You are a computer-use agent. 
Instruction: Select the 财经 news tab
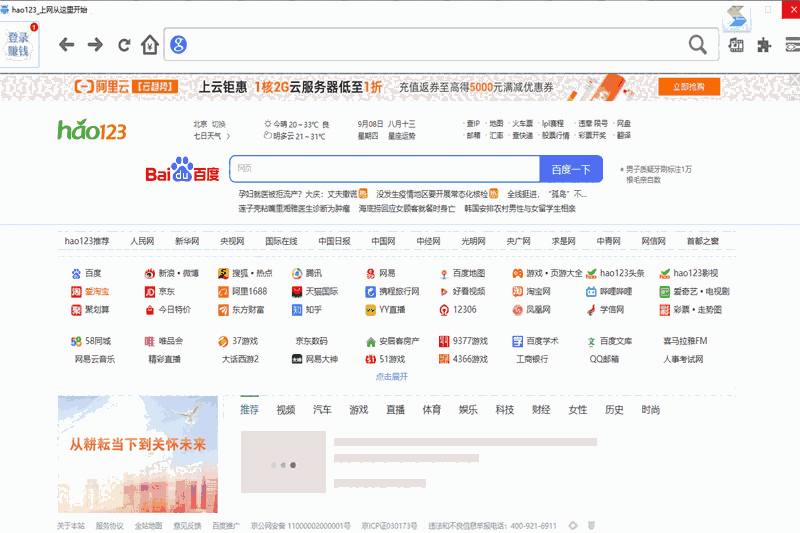click(x=541, y=410)
